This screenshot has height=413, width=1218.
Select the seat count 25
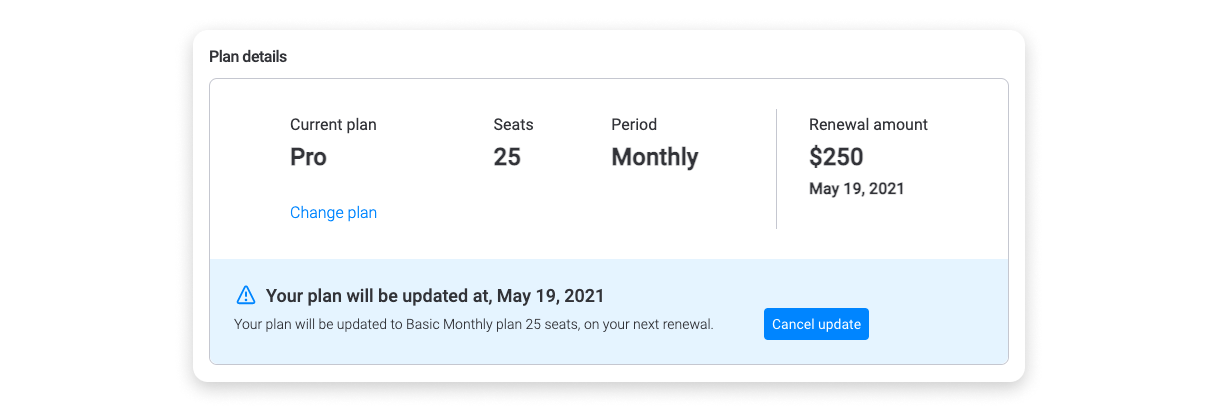point(507,157)
